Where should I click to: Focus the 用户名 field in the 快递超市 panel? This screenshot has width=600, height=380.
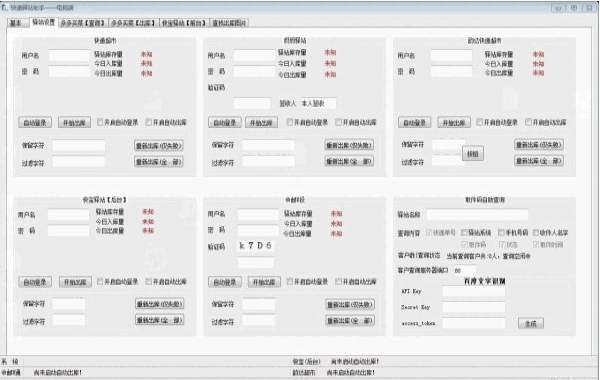[69, 55]
